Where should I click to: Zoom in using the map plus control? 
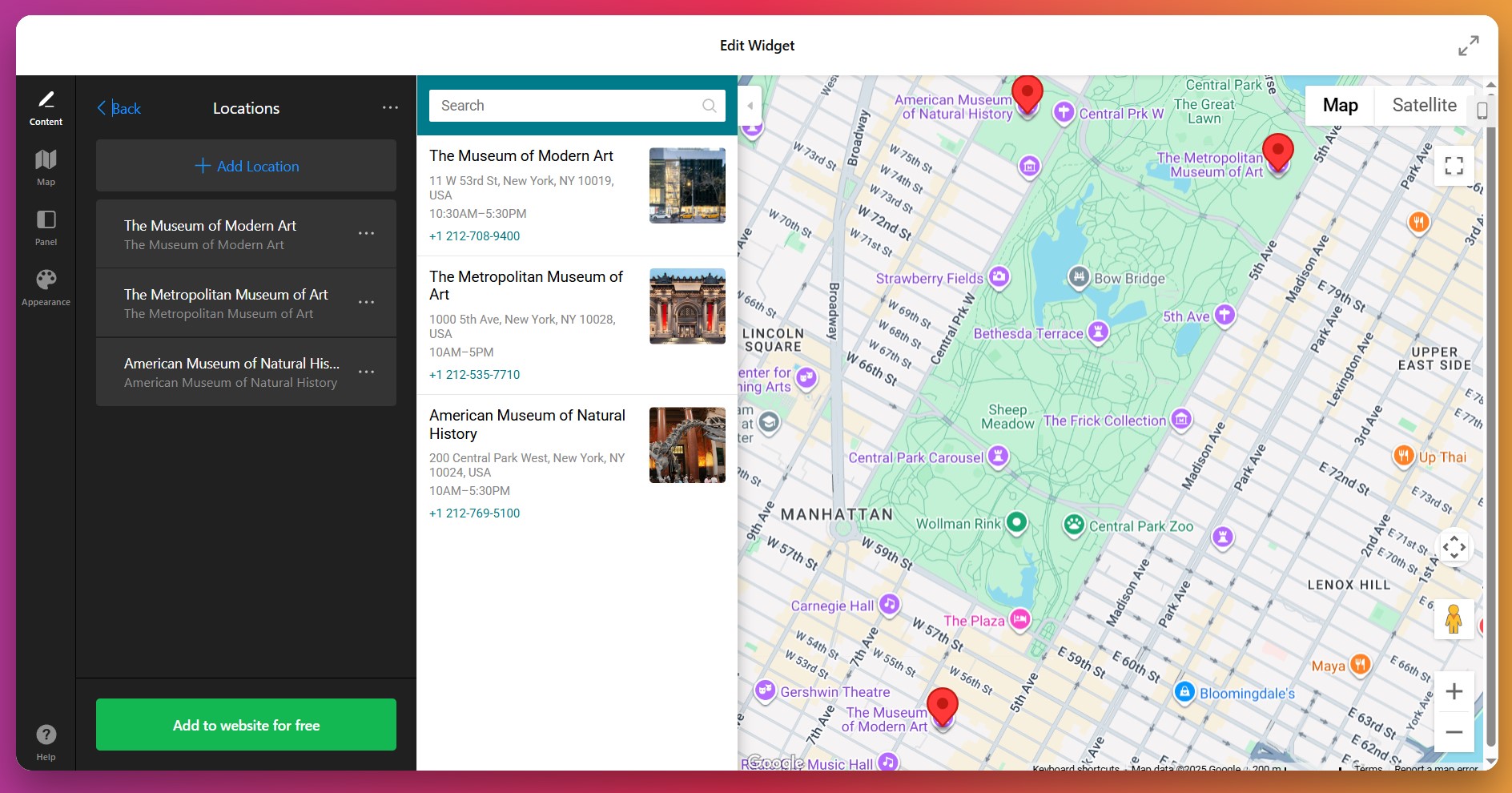[1454, 690]
